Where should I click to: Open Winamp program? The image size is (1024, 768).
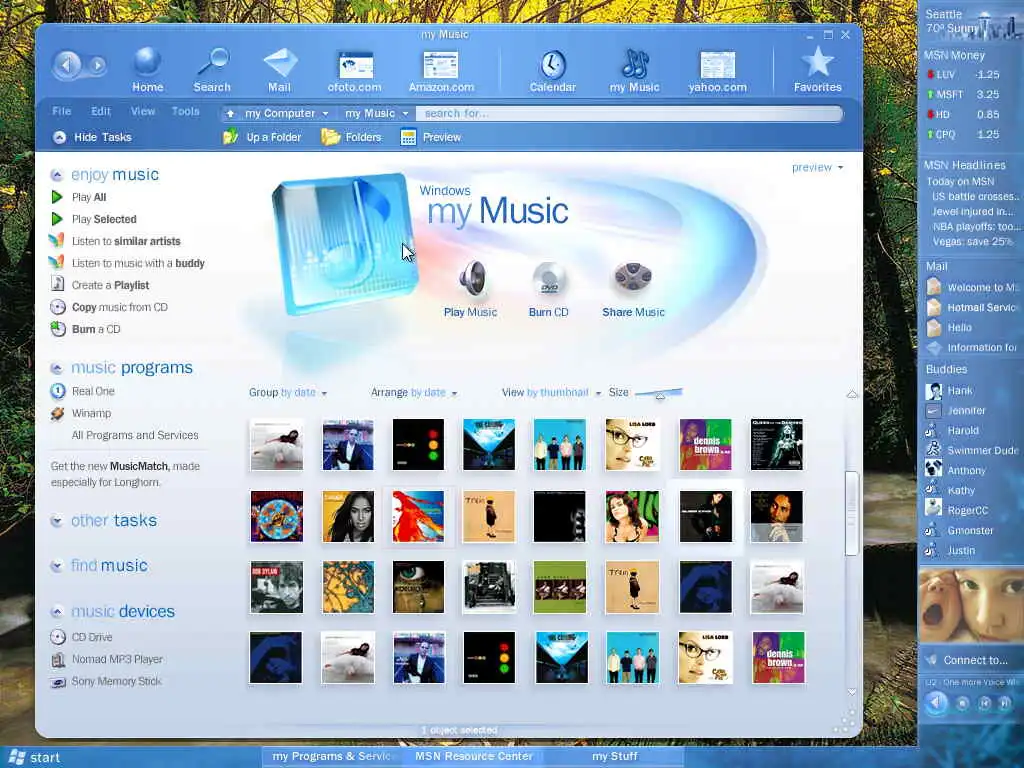pos(91,413)
